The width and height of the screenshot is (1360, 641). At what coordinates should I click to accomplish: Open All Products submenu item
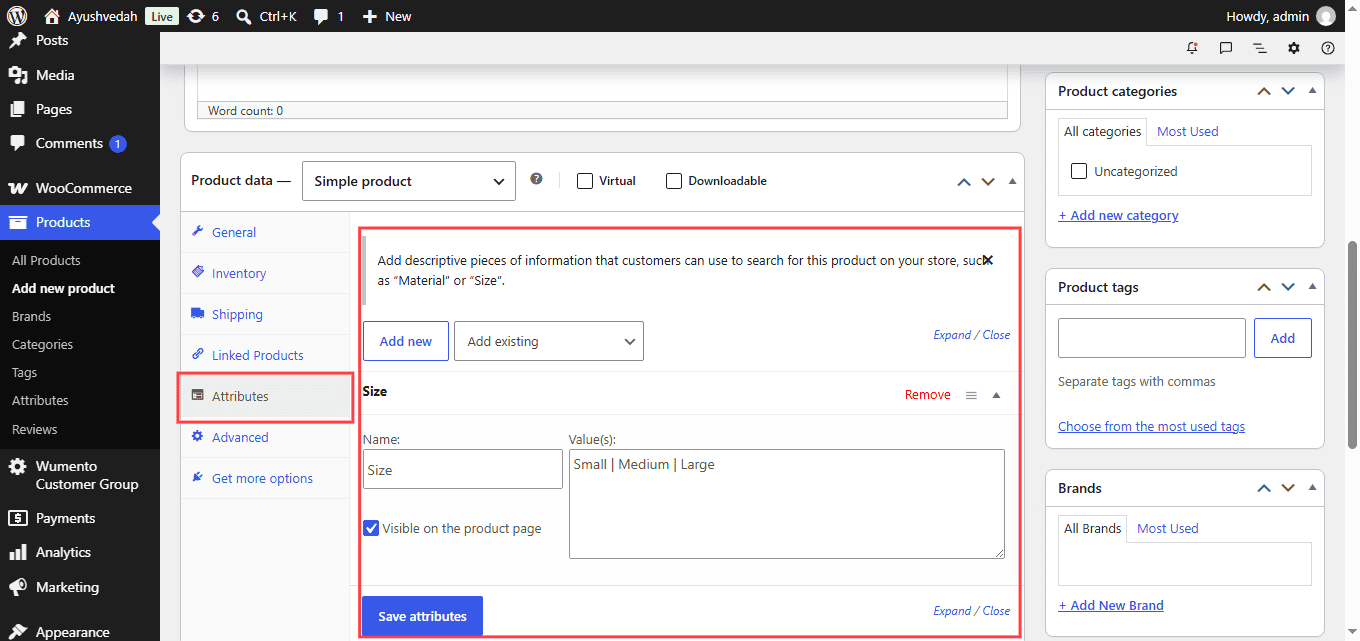[x=46, y=260]
